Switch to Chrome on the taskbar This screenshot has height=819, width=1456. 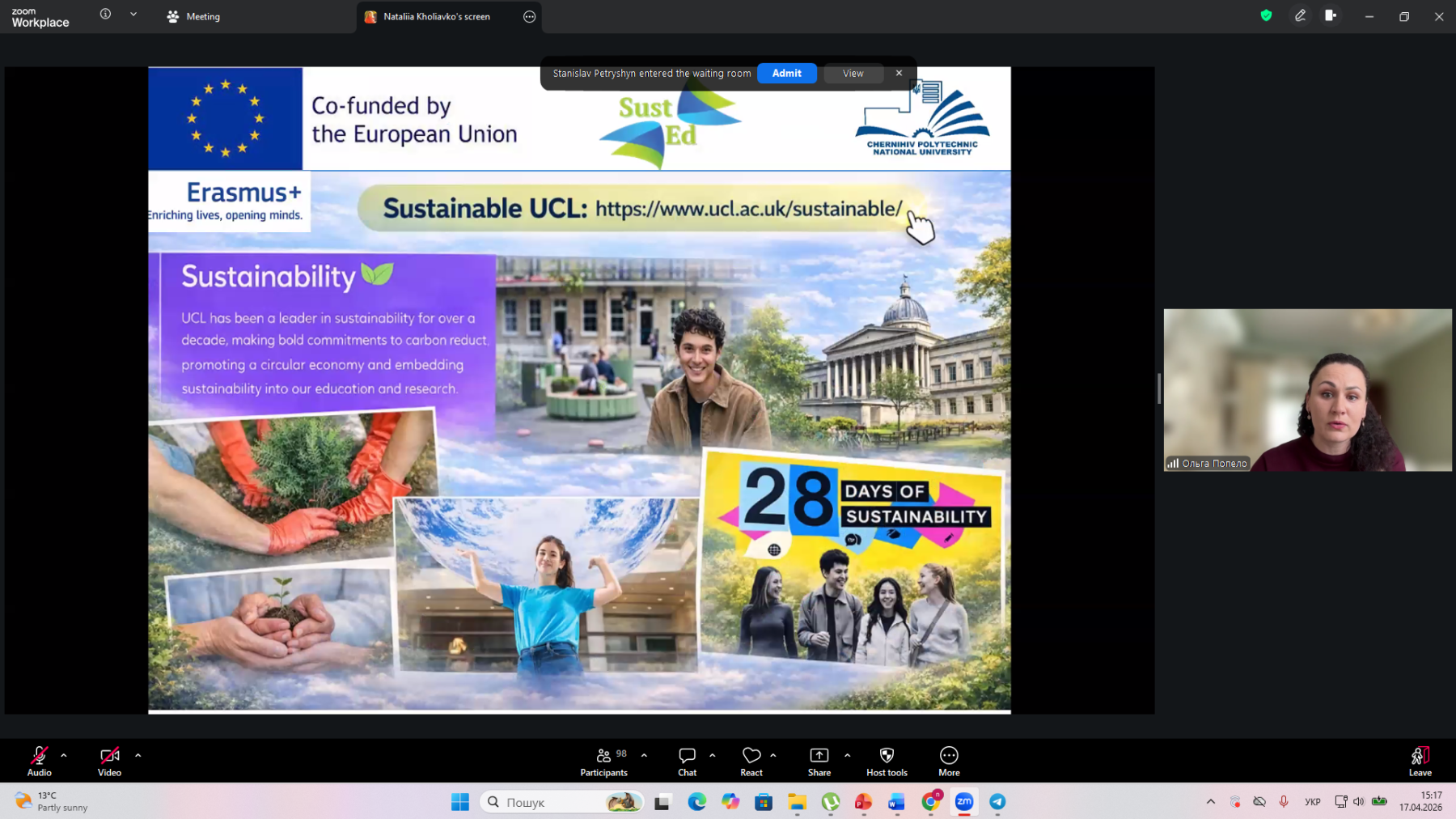point(931,802)
